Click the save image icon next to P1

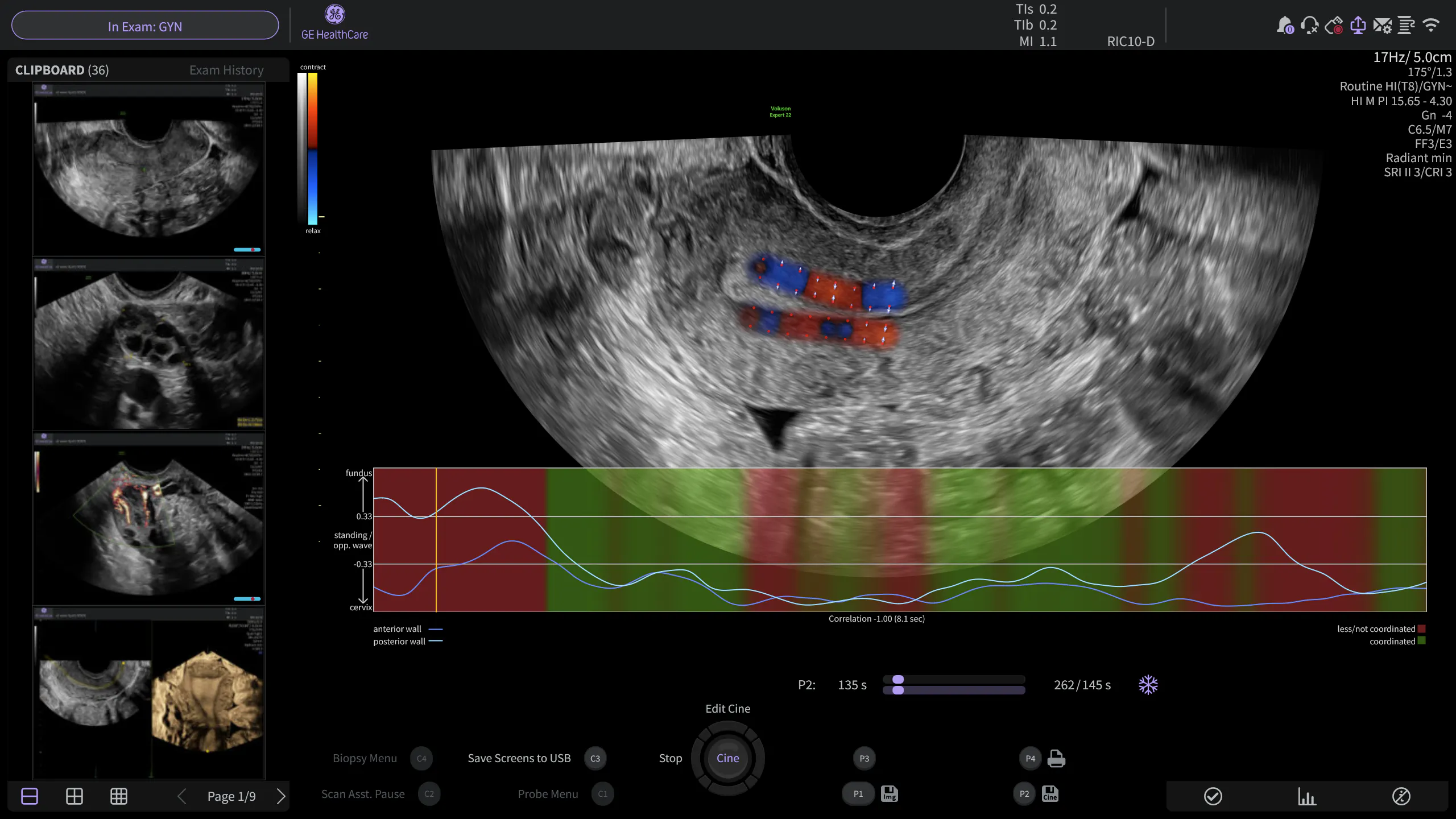coord(890,794)
